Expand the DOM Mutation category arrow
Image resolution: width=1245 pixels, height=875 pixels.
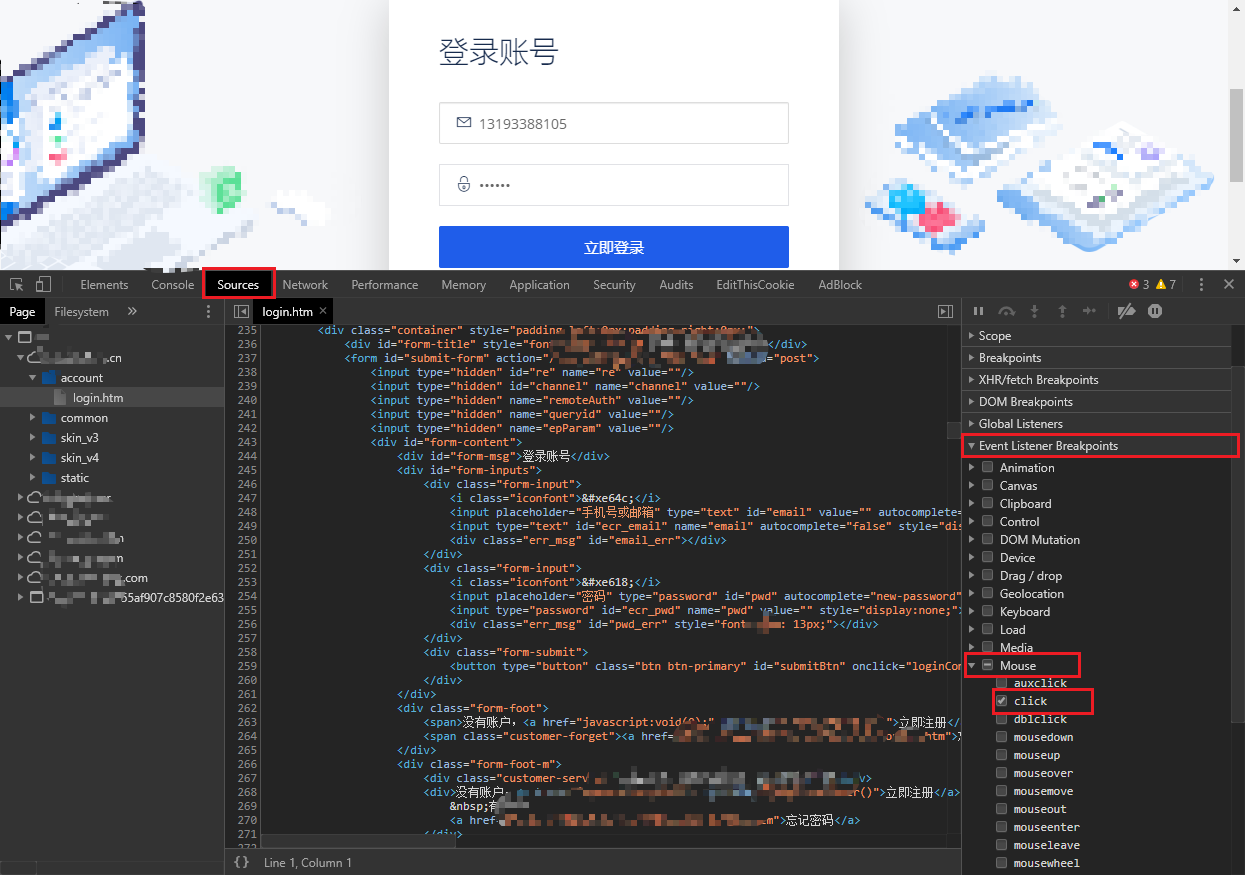click(972, 539)
